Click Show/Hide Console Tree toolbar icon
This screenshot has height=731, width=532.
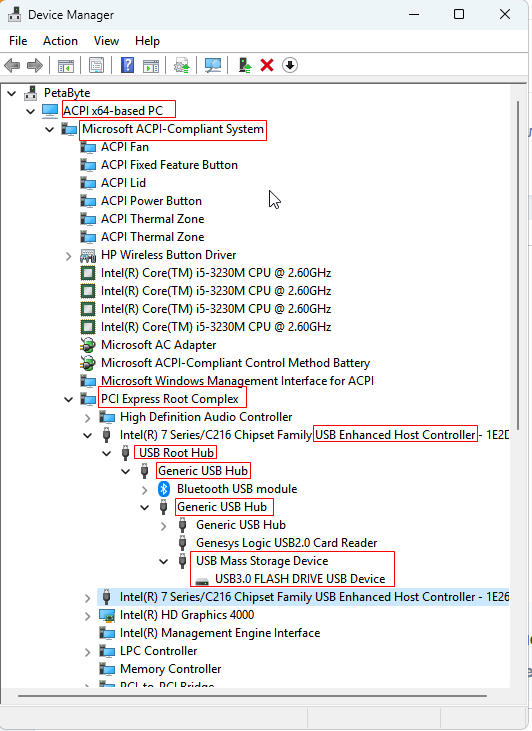[x=66, y=65]
